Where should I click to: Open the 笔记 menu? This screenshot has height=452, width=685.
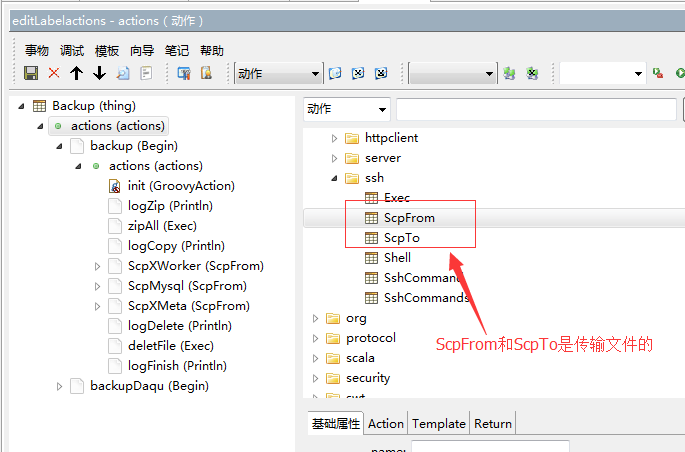(177, 51)
